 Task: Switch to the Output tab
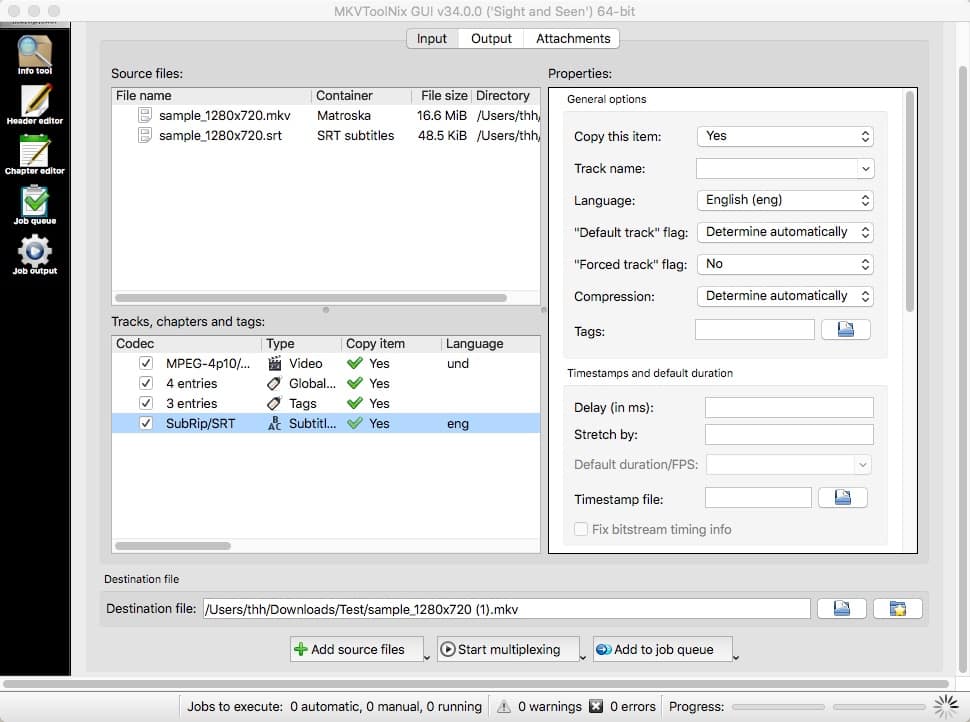[x=491, y=39]
